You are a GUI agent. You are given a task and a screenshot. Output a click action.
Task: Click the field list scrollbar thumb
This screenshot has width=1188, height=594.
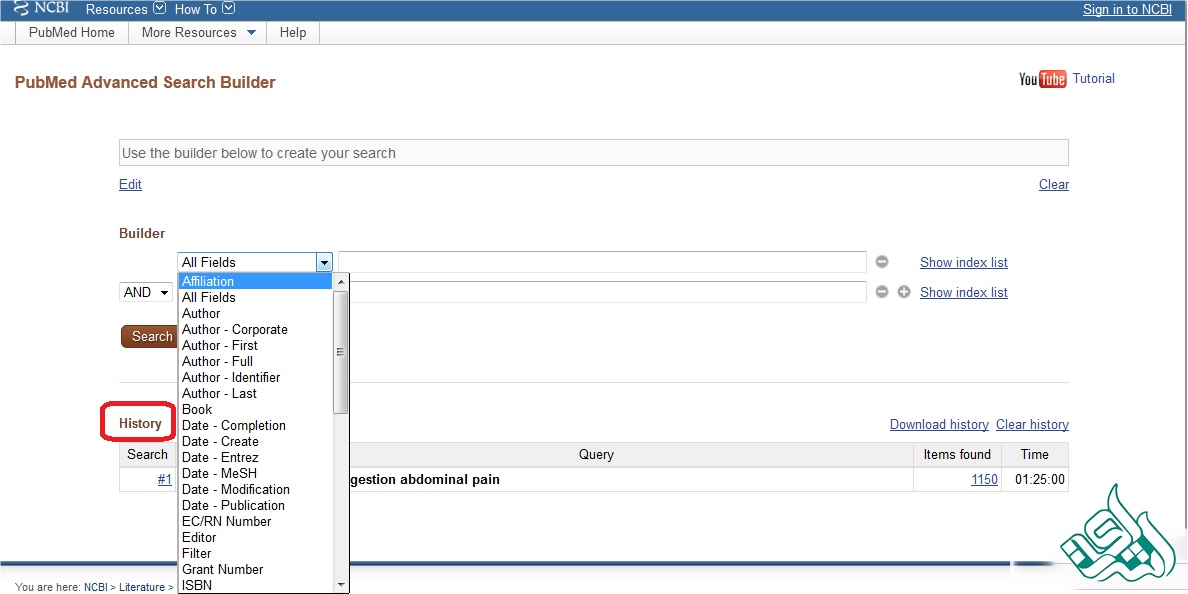click(x=341, y=351)
